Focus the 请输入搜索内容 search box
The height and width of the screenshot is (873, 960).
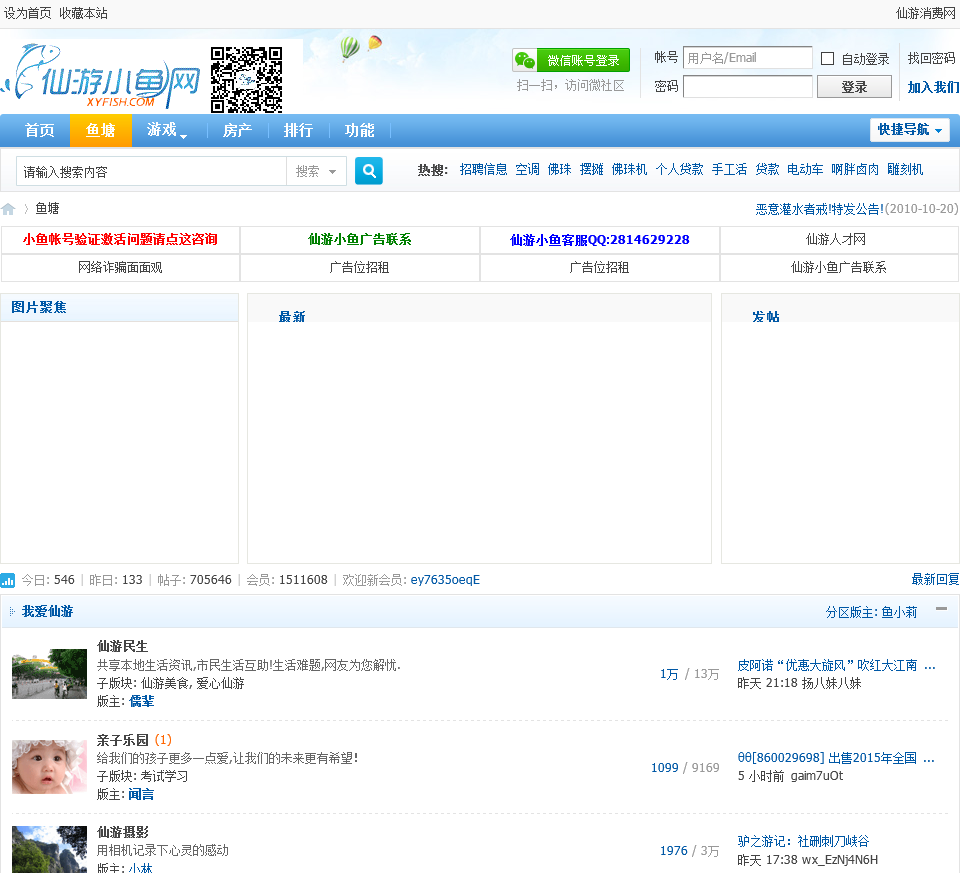coord(151,171)
